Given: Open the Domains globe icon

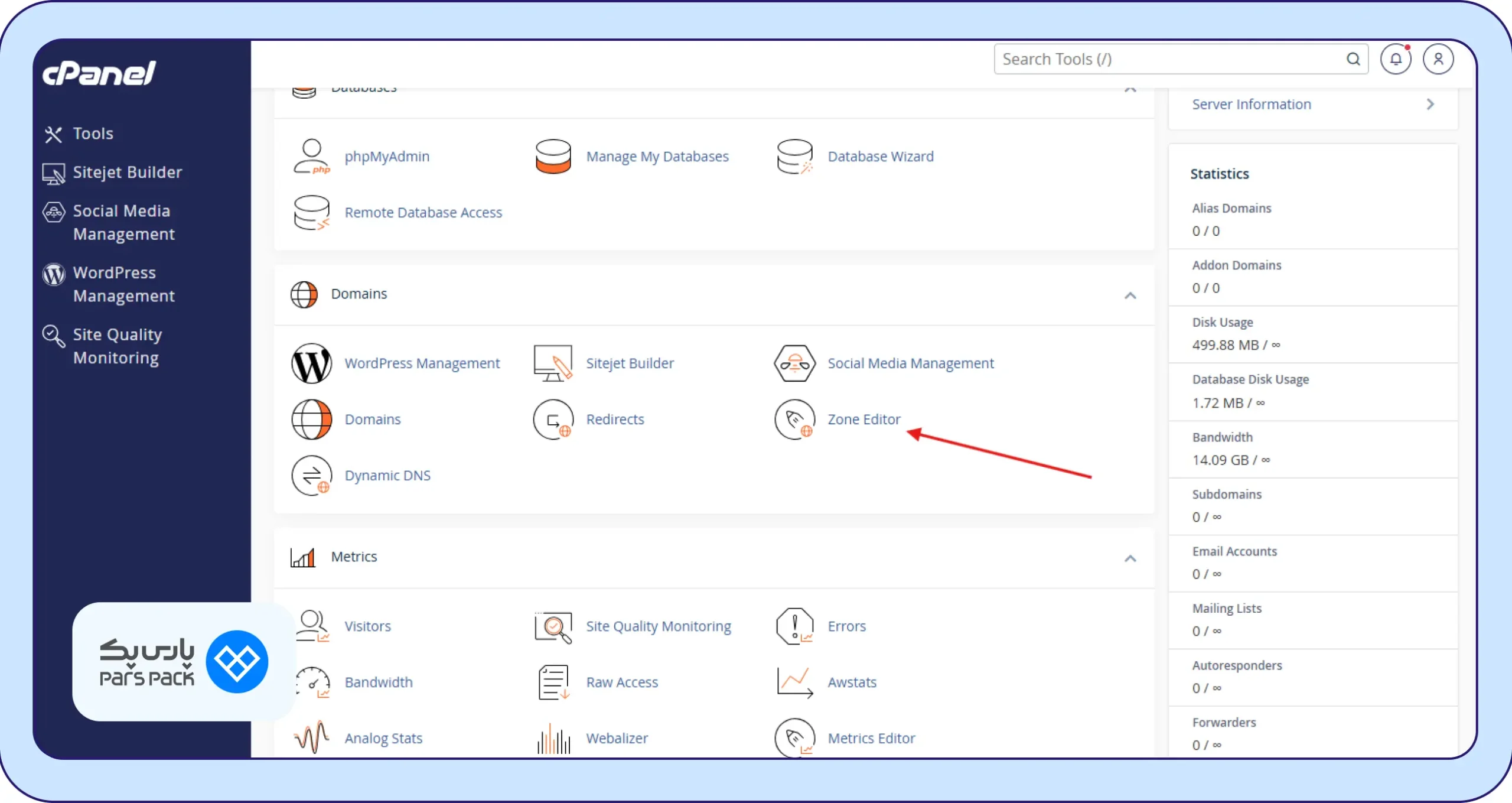Looking at the screenshot, I should tap(311, 420).
